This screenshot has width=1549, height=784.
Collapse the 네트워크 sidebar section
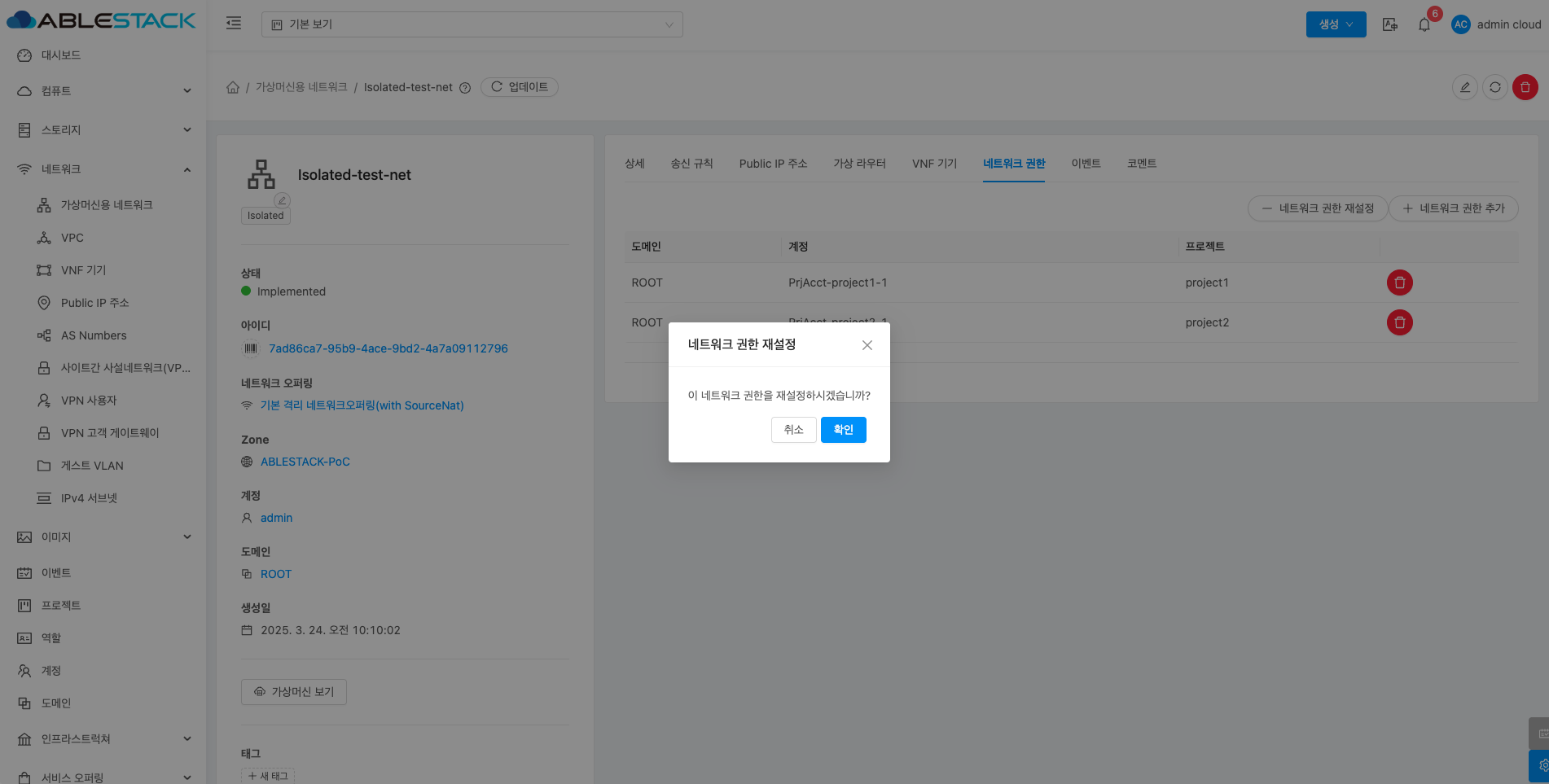[x=103, y=169]
